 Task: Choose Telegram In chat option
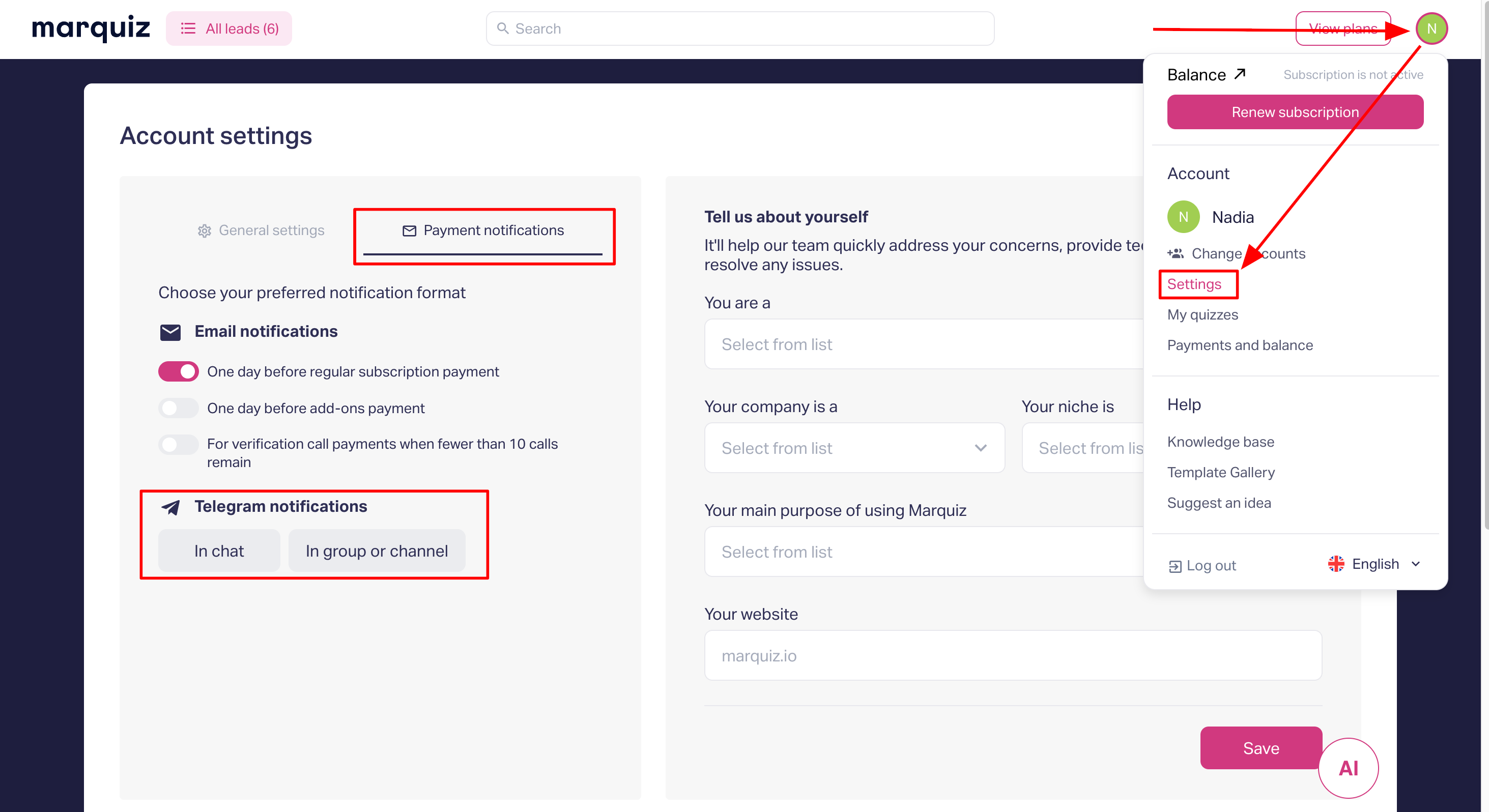(x=219, y=551)
